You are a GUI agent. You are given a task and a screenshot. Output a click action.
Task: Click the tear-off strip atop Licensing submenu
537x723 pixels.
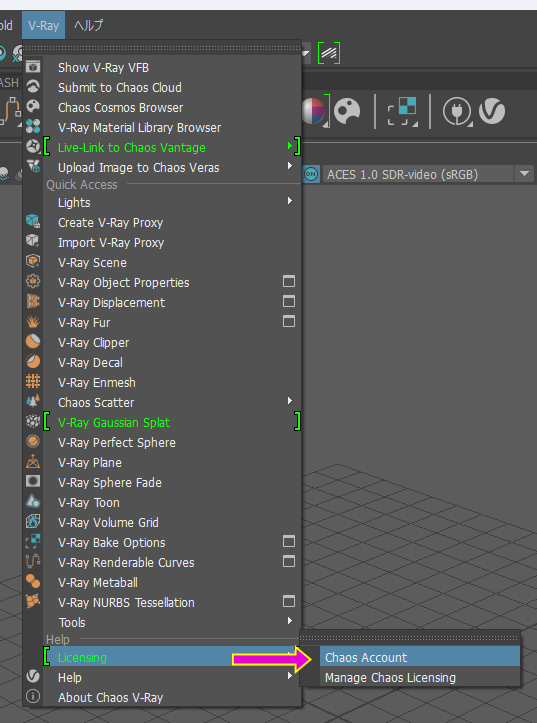tap(410, 638)
